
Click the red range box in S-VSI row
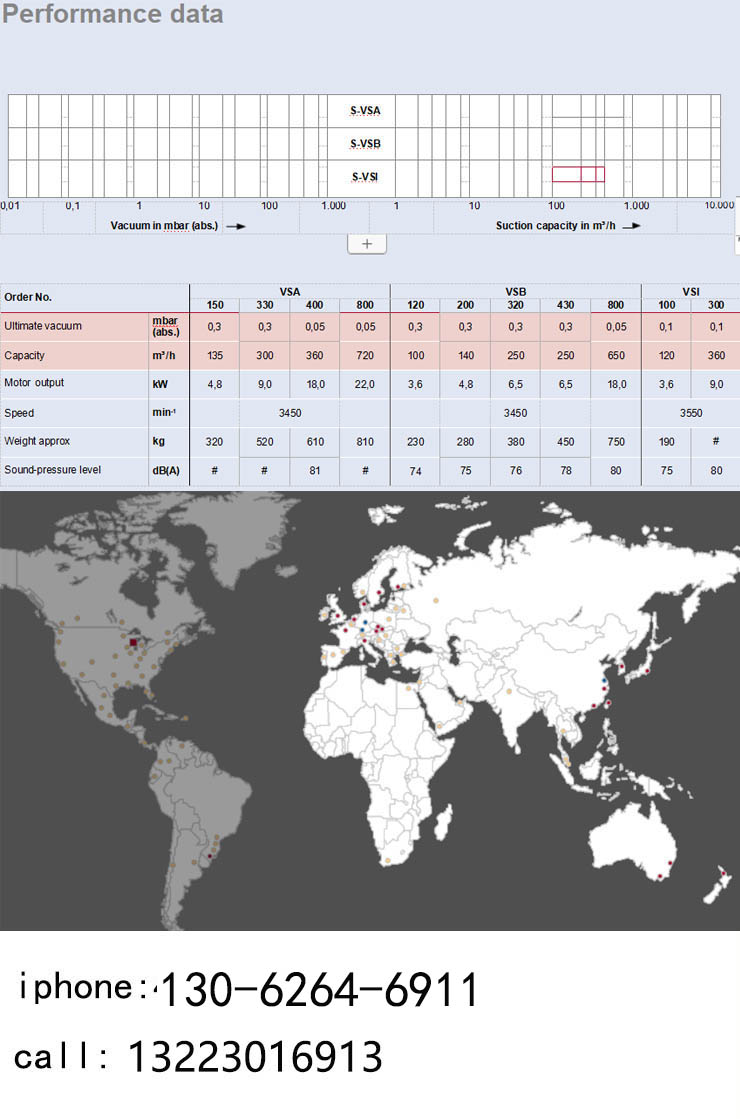click(578, 174)
